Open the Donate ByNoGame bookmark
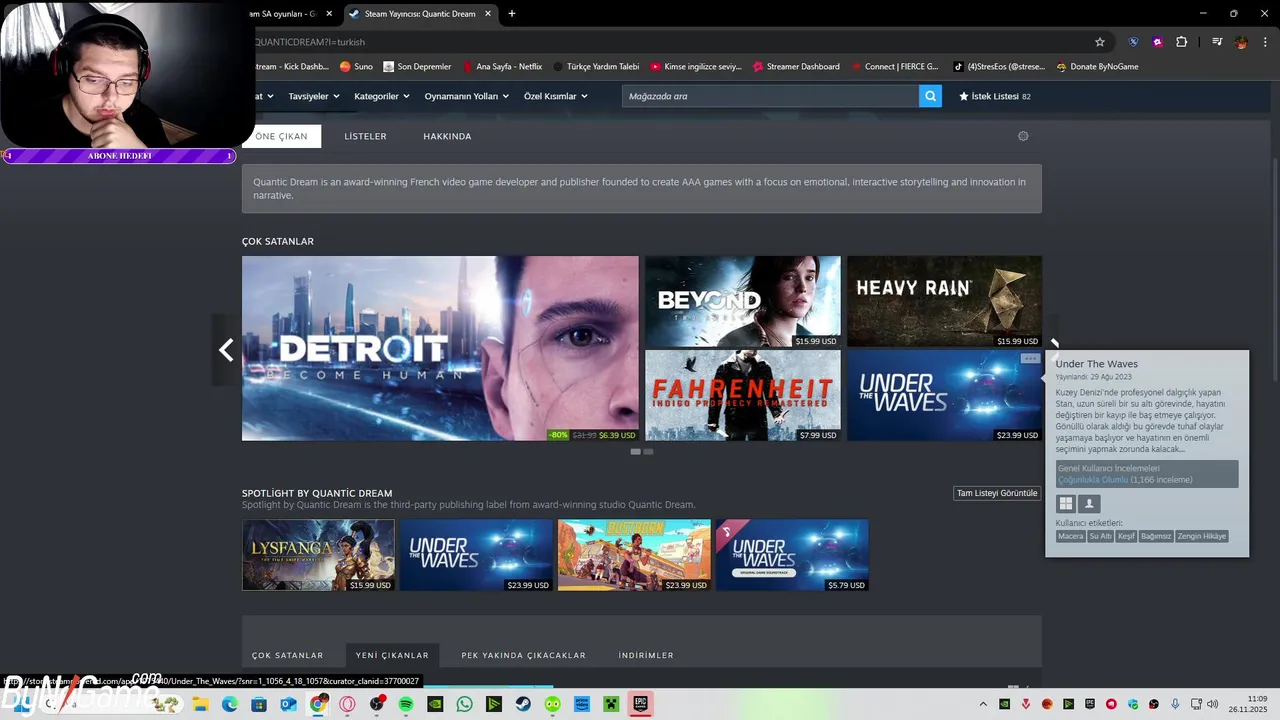The width and height of the screenshot is (1280, 720). pos(1097,67)
